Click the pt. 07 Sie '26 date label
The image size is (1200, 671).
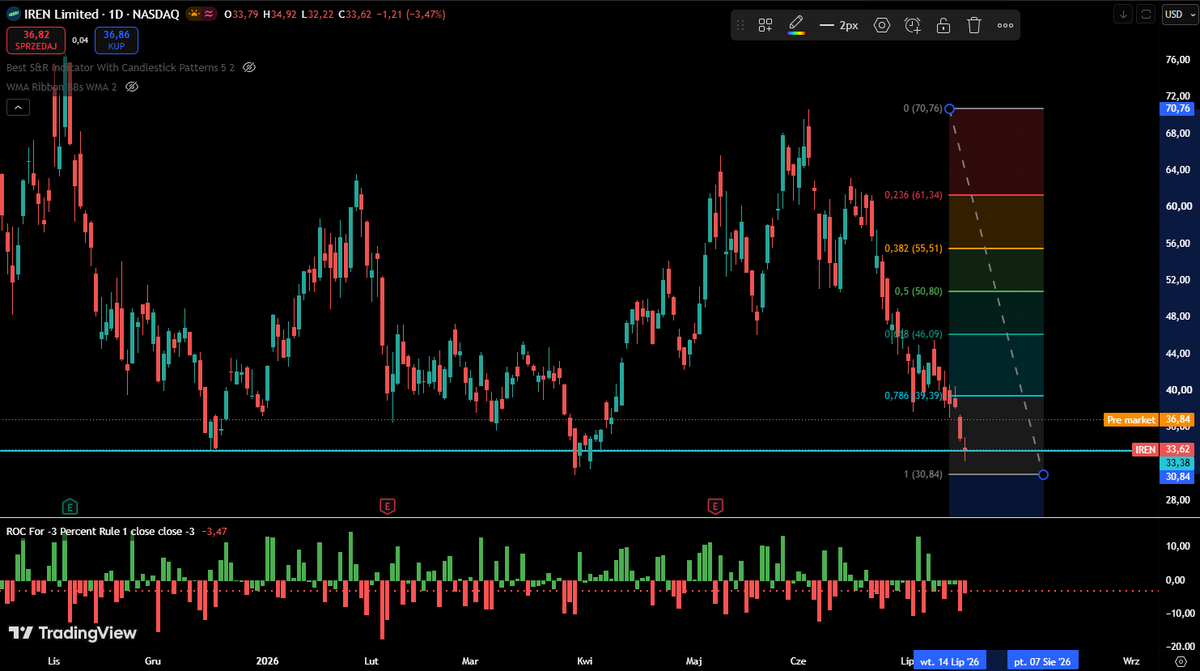(1042, 661)
